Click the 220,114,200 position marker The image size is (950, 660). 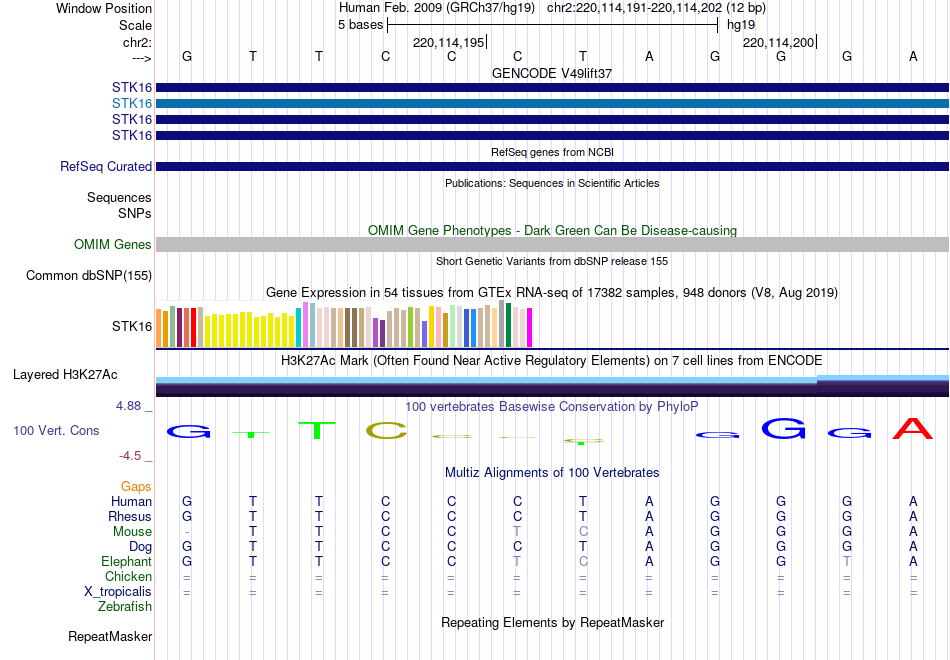[779, 42]
